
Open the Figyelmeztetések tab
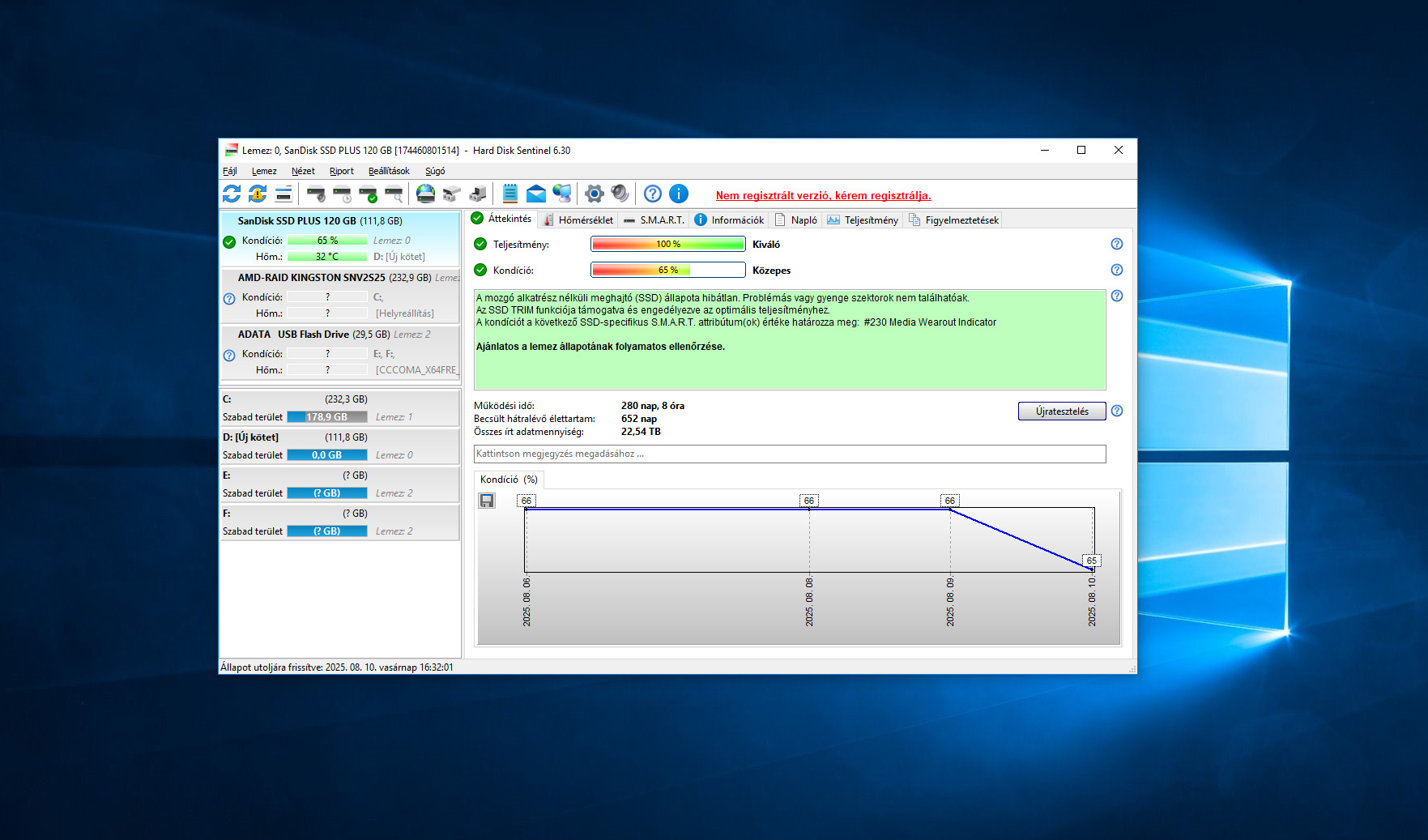coord(954,220)
